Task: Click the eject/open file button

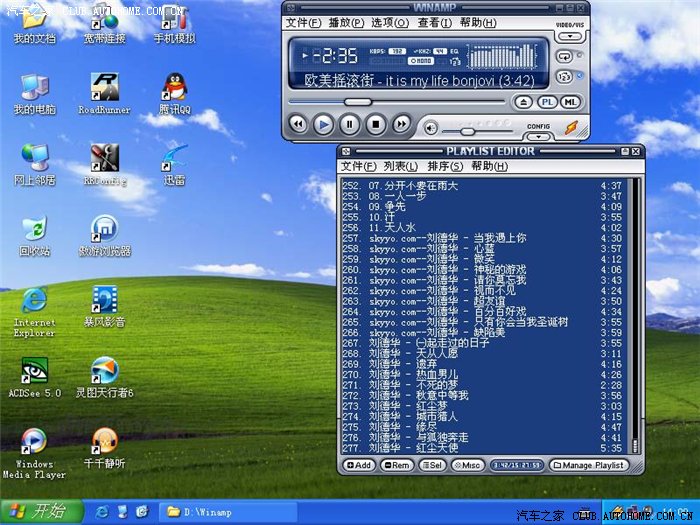Action: (x=524, y=102)
